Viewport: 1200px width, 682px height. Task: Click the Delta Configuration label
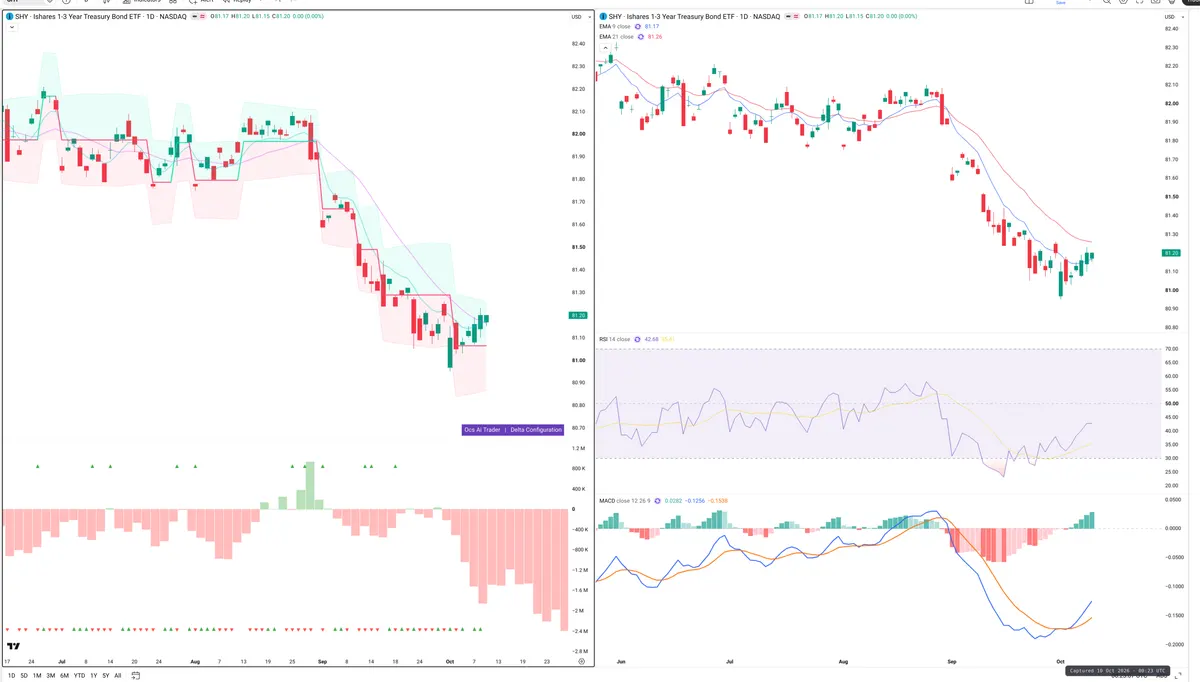pos(536,430)
